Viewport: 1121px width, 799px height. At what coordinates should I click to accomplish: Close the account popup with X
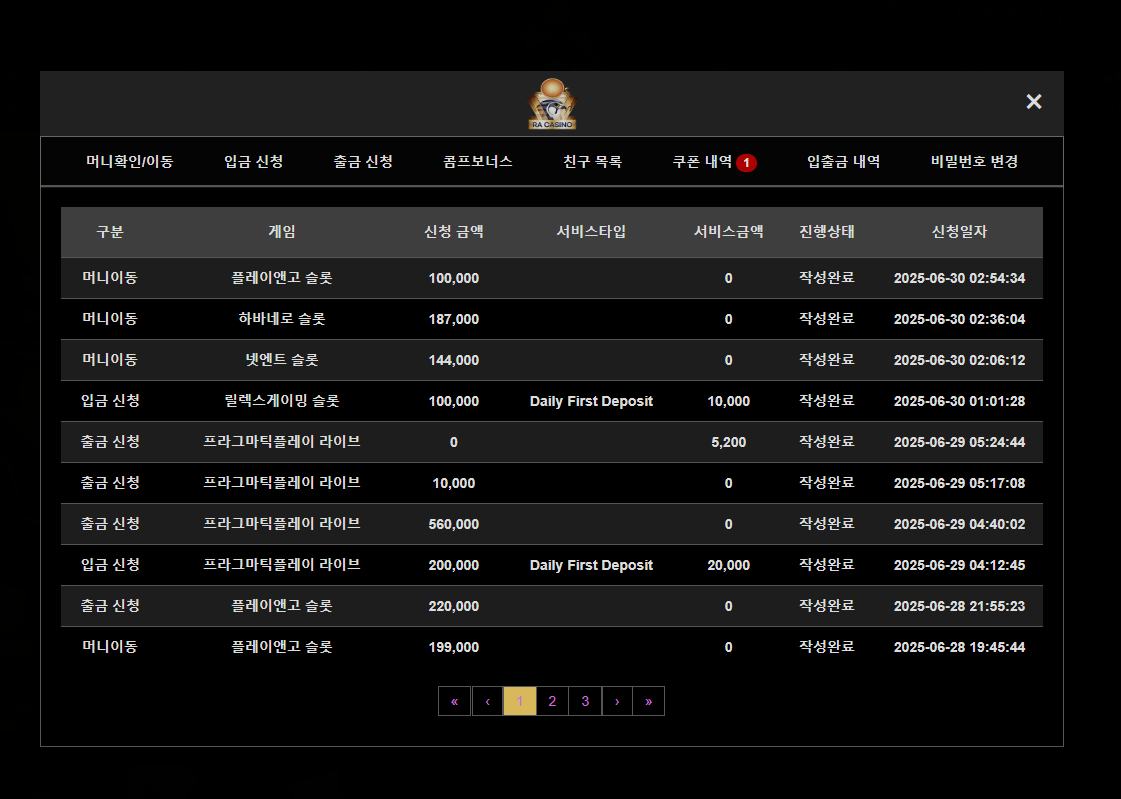click(1034, 102)
